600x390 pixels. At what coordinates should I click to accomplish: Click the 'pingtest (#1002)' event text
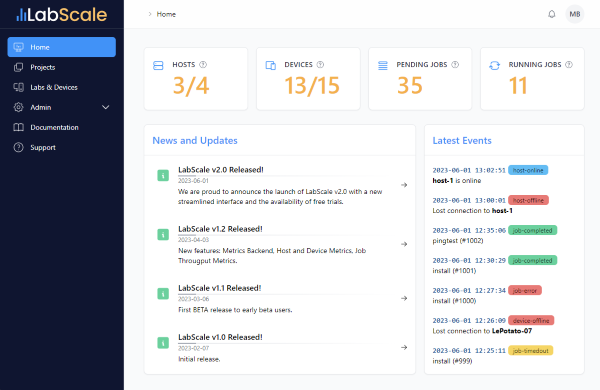click(458, 241)
